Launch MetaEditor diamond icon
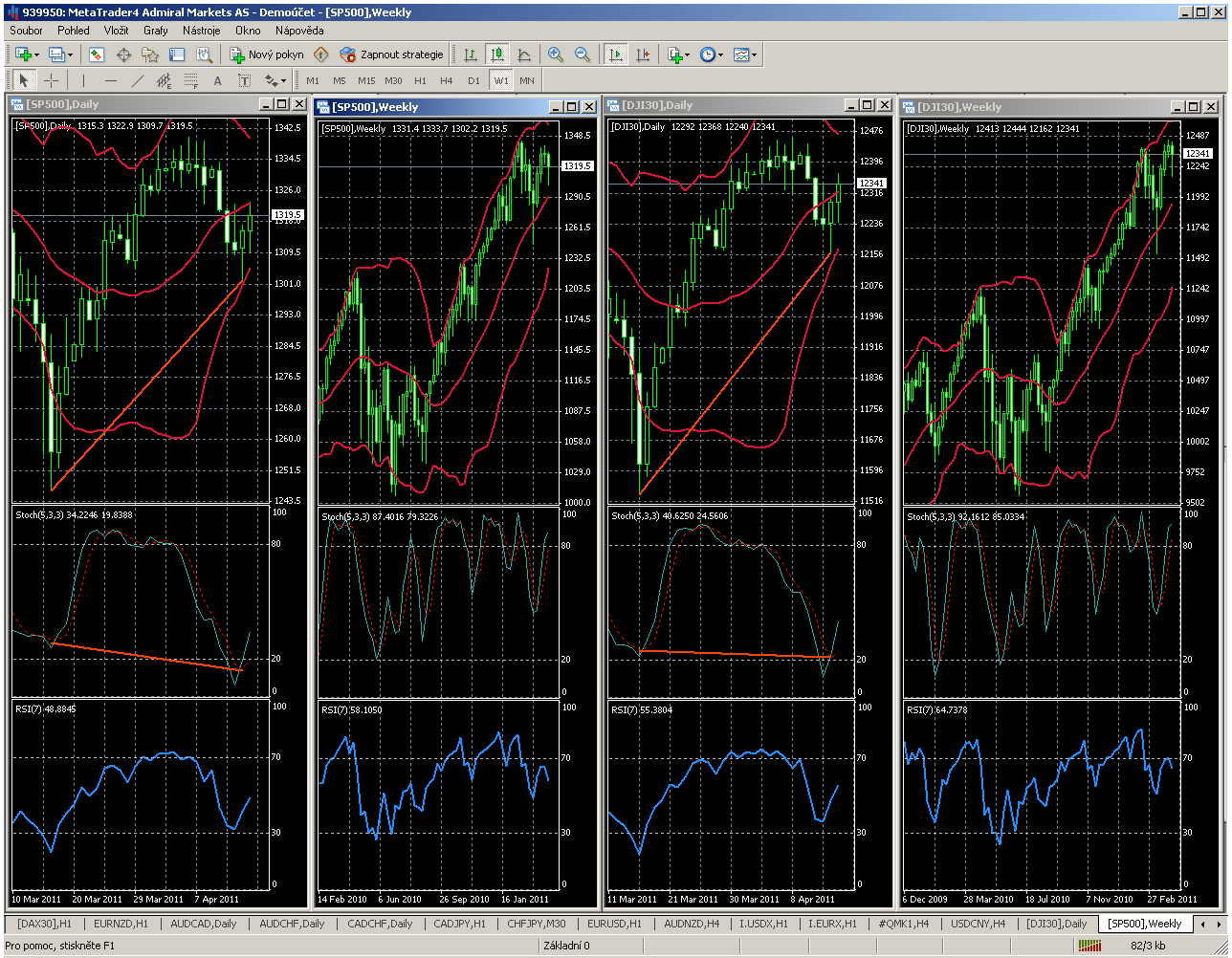 coord(321,54)
